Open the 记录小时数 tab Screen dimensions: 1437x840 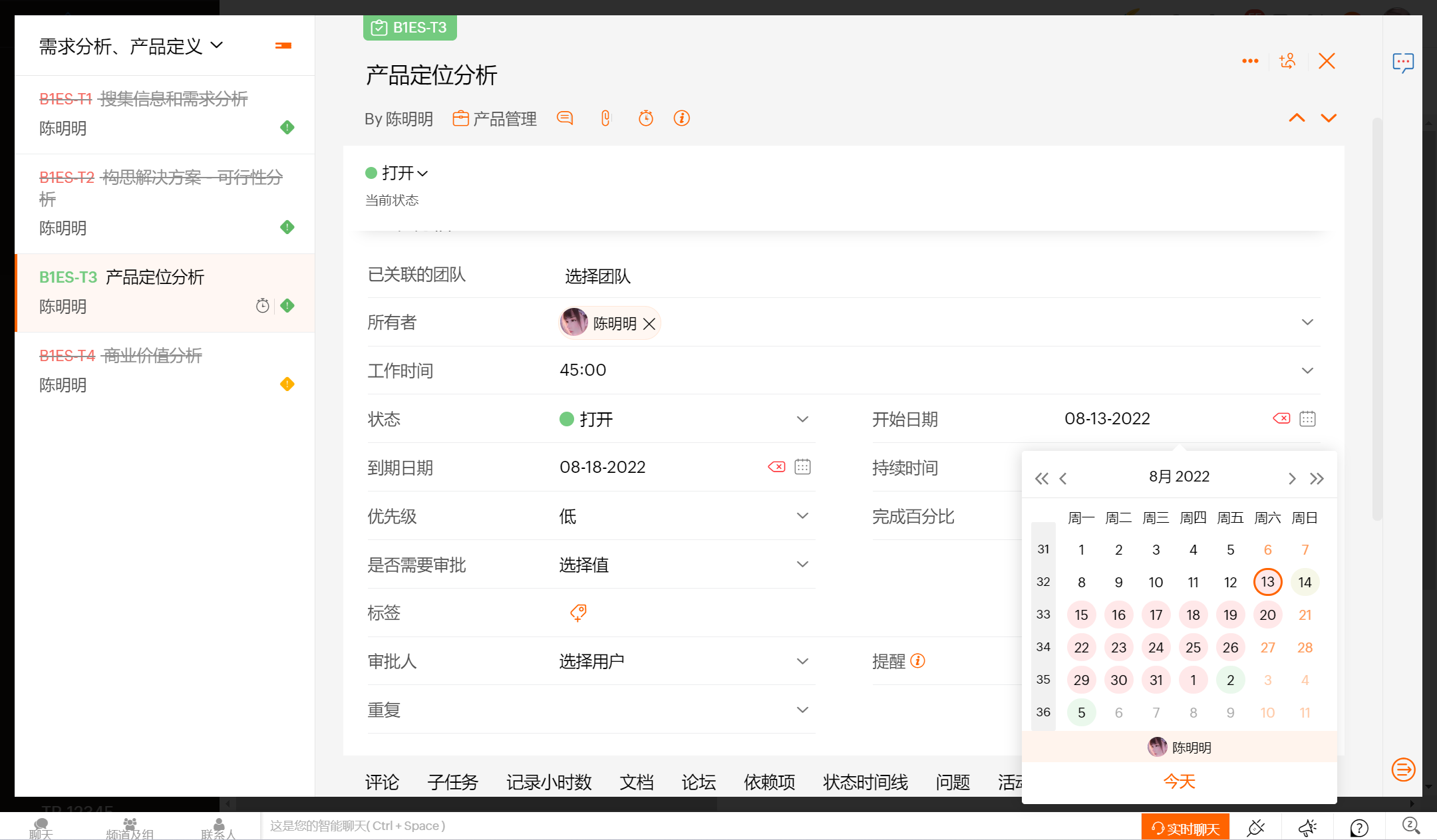point(549,782)
